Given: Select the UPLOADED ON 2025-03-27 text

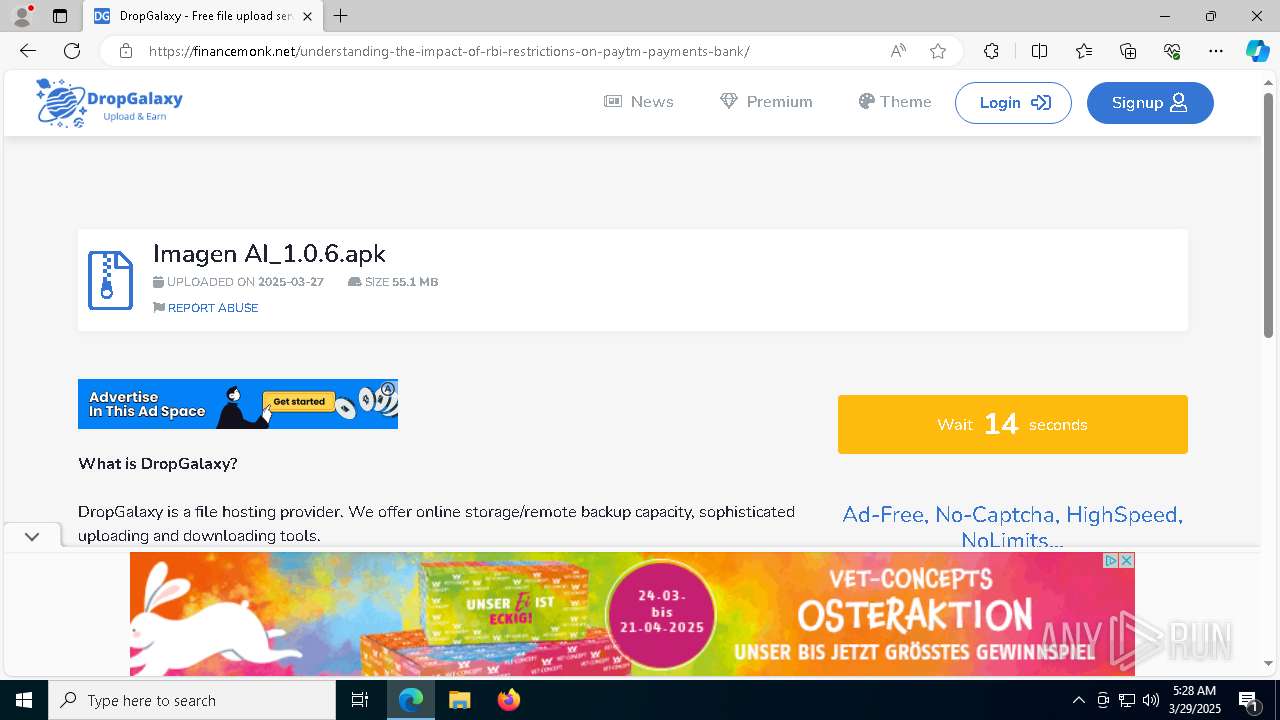Looking at the screenshot, I should [x=239, y=282].
